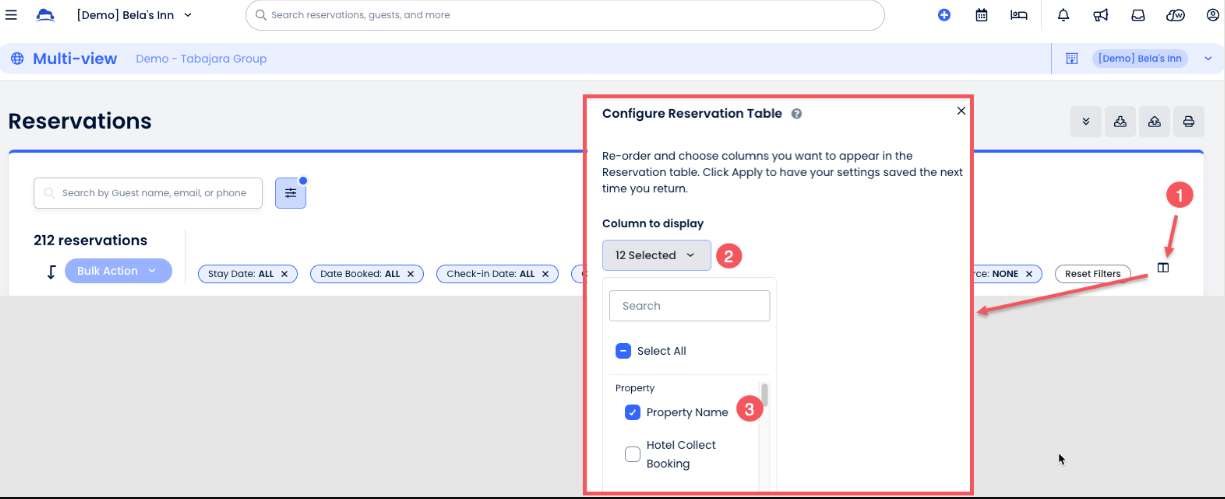Click the bed rooms icon
Viewport: 1225px width, 499px height.
(1018, 15)
